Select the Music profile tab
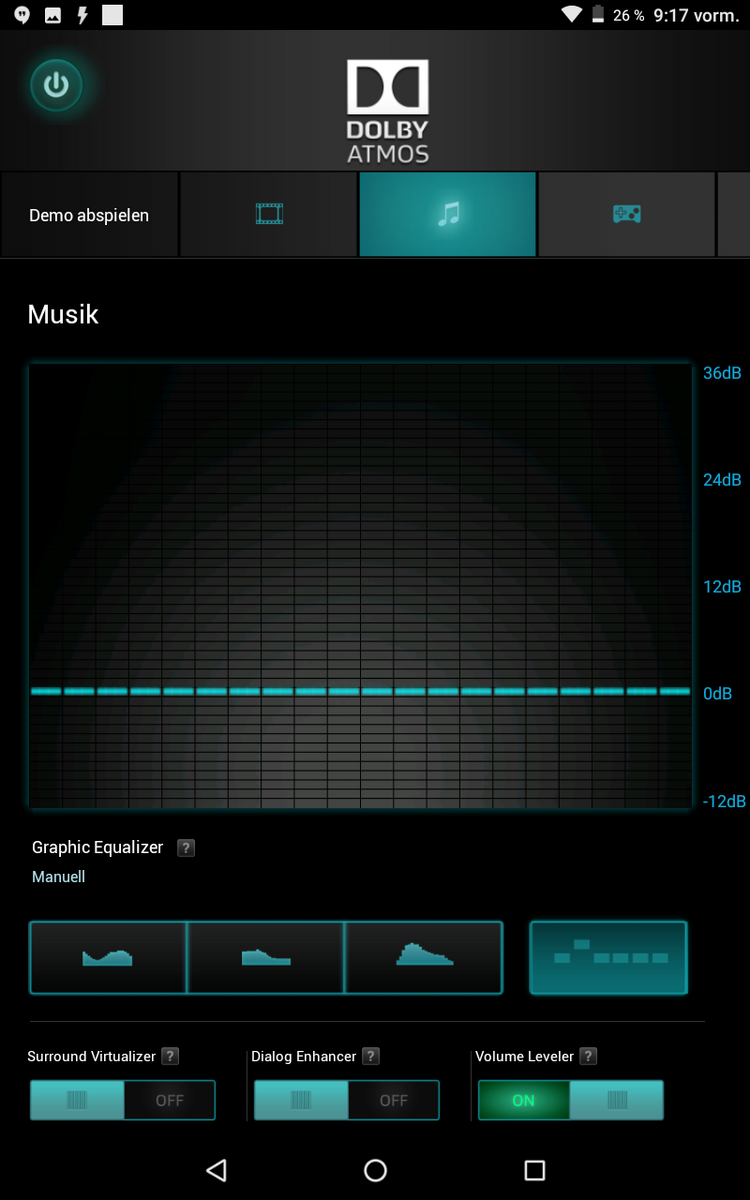The height and width of the screenshot is (1200, 750). pos(448,215)
